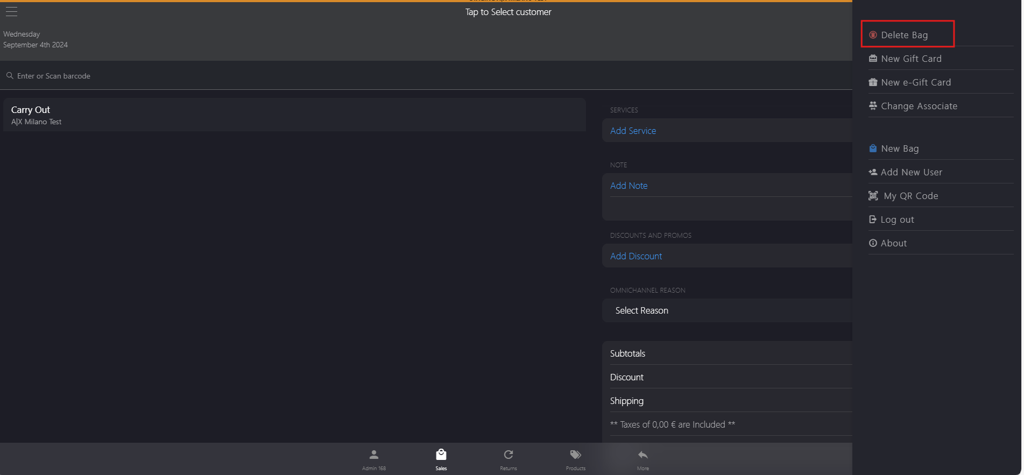
Task: Switch to the Products tab
Action: pyautogui.click(x=575, y=460)
